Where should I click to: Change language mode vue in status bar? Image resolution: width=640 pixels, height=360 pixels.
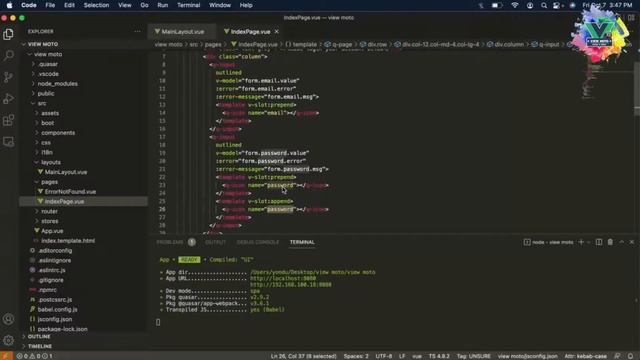(417, 356)
